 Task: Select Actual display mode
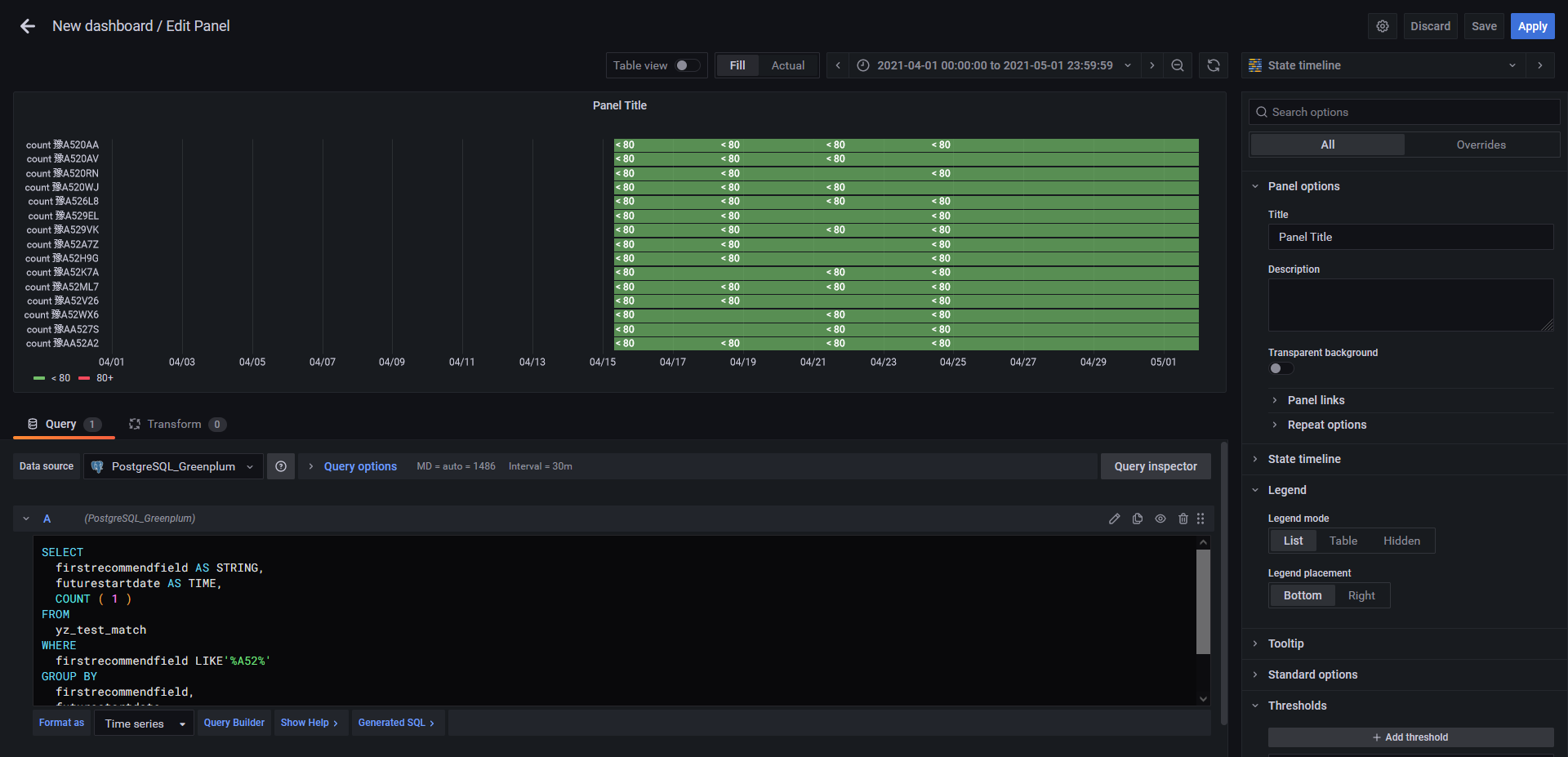click(788, 65)
